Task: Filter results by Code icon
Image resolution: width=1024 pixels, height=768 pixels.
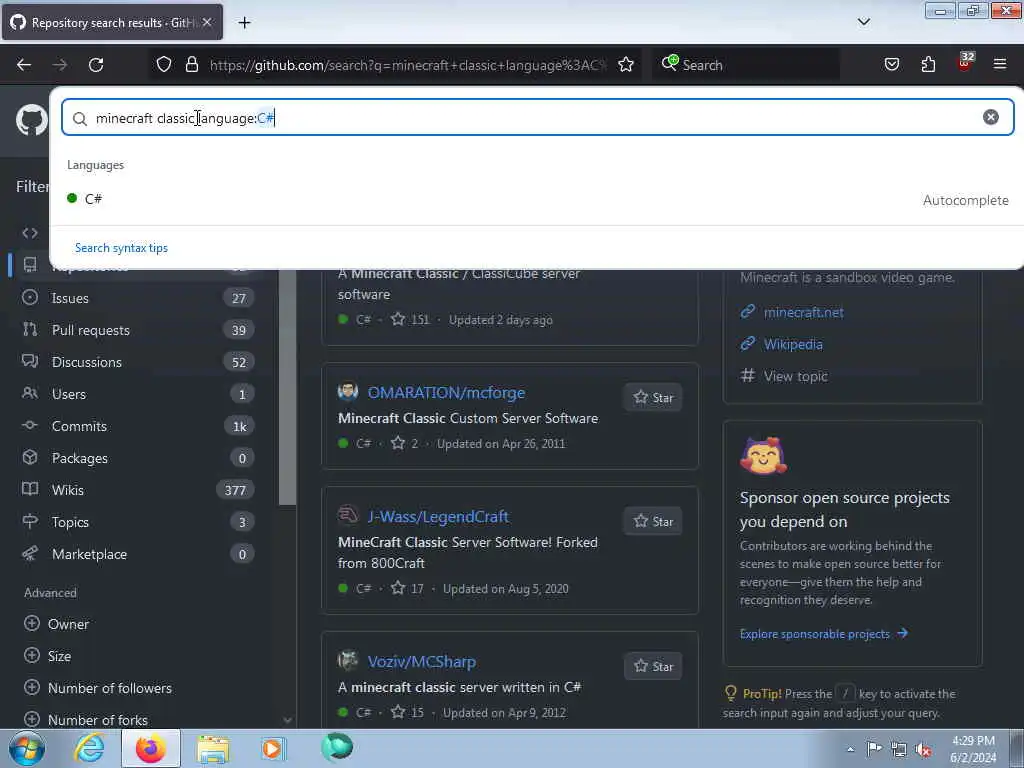Action: (29, 233)
